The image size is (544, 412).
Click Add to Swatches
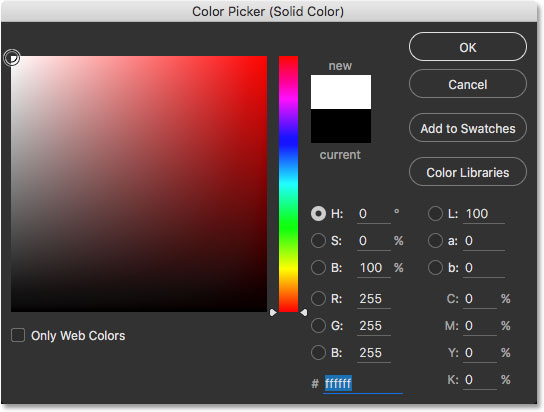[x=468, y=128]
